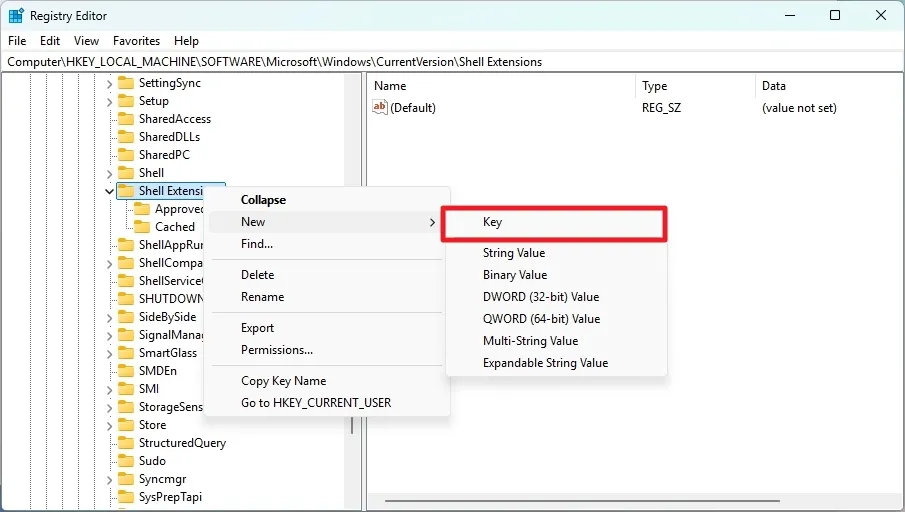
Task: Click the Registry Editor app icon in title bar
Action: coord(16,15)
